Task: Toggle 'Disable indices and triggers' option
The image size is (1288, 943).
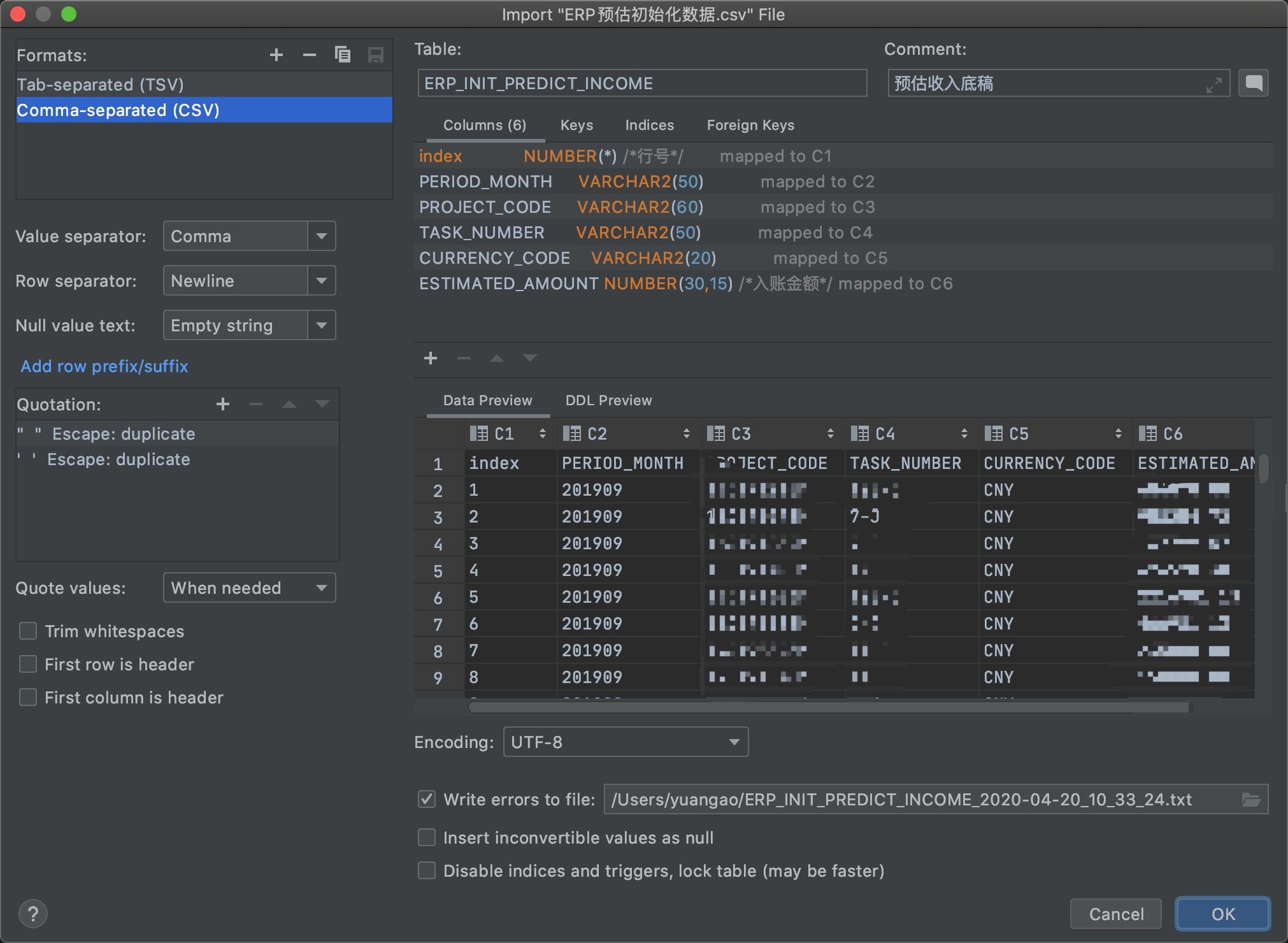Action: click(428, 870)
